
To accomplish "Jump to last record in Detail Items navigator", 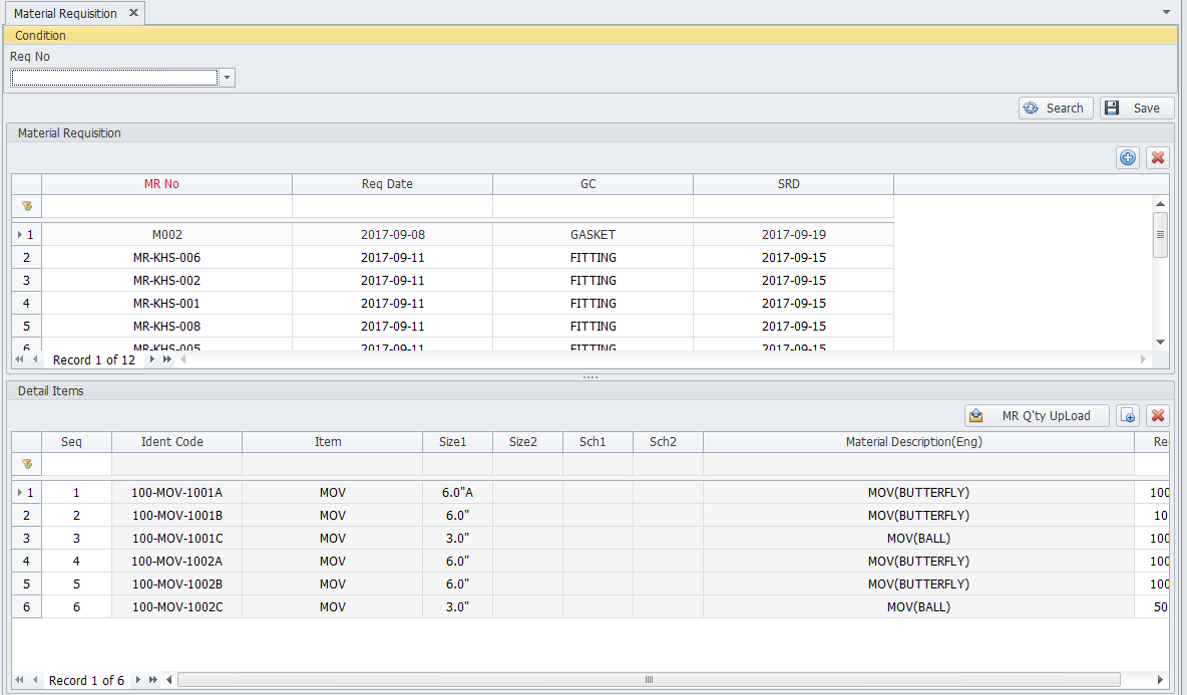I will click(x=153, y=680).
